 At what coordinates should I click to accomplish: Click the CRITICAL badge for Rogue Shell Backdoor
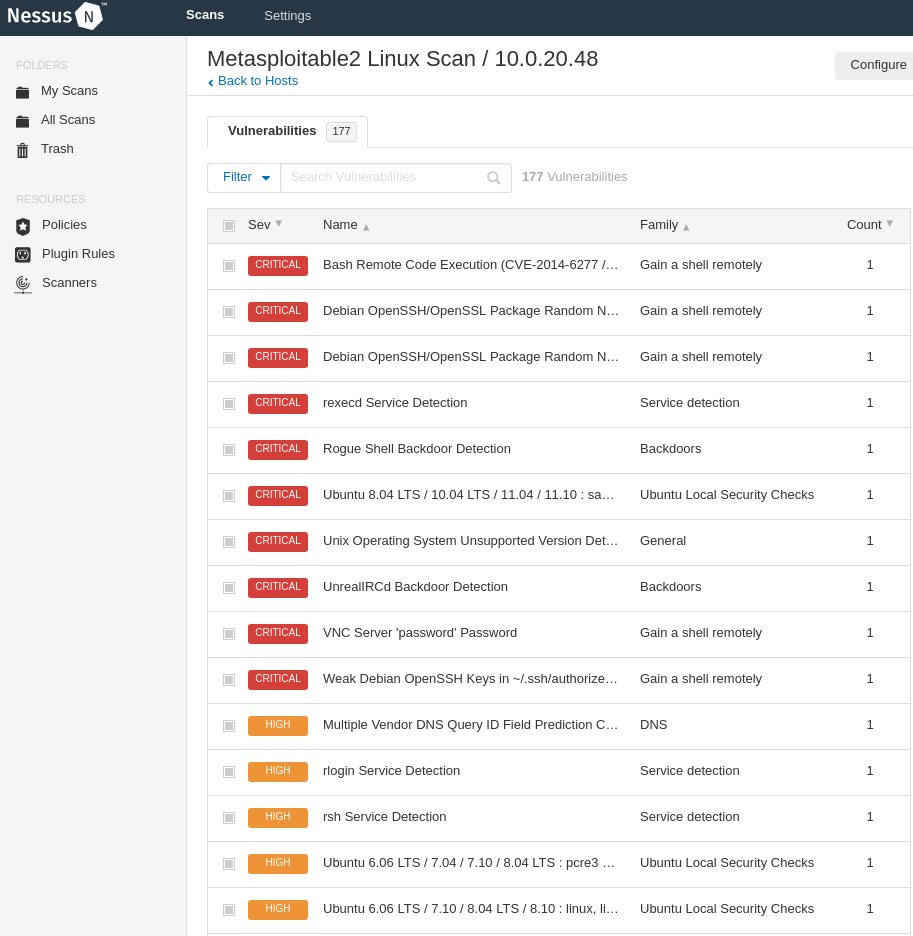click(x=278, y=449)
